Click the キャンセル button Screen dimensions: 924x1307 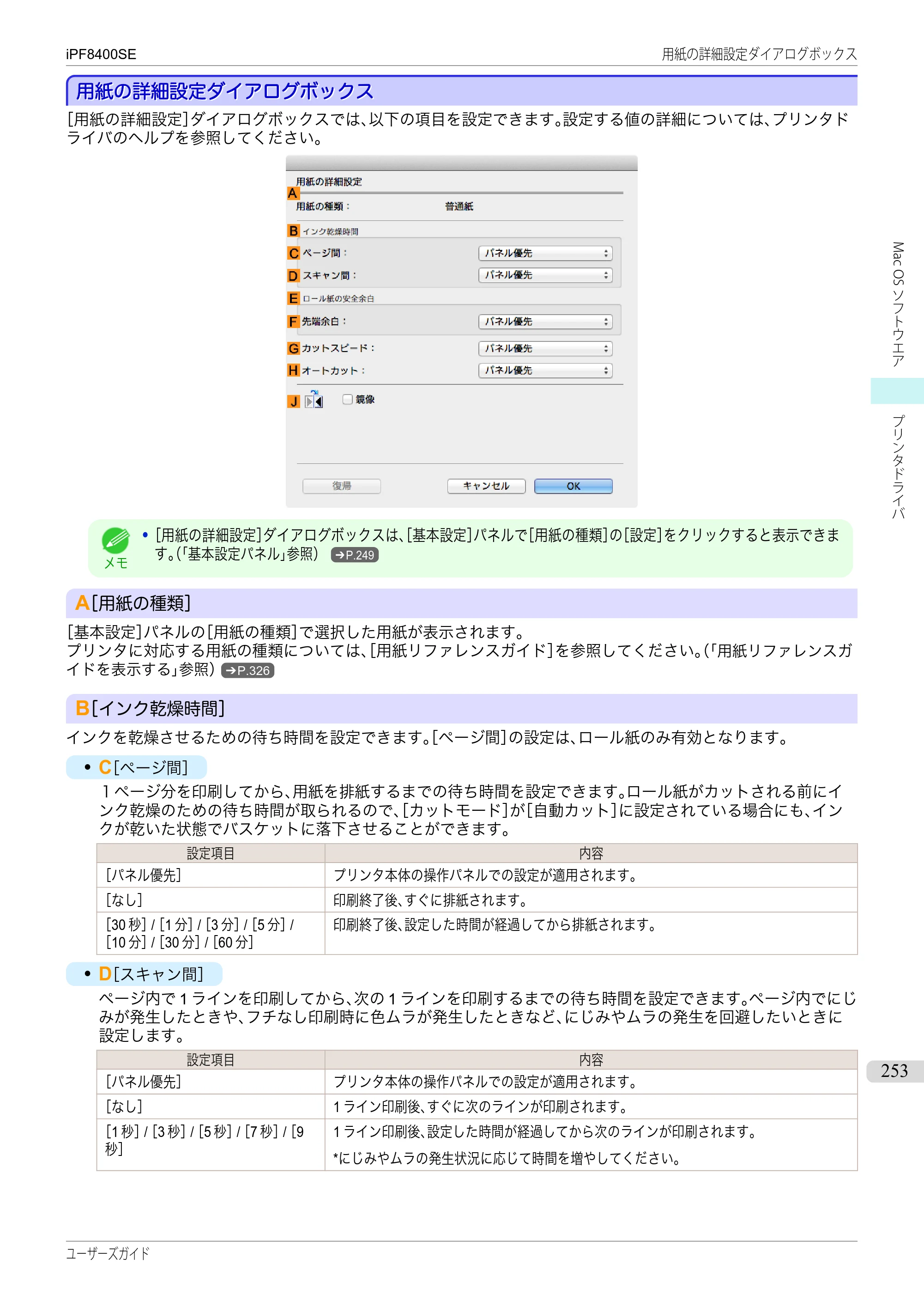point(486,486)
